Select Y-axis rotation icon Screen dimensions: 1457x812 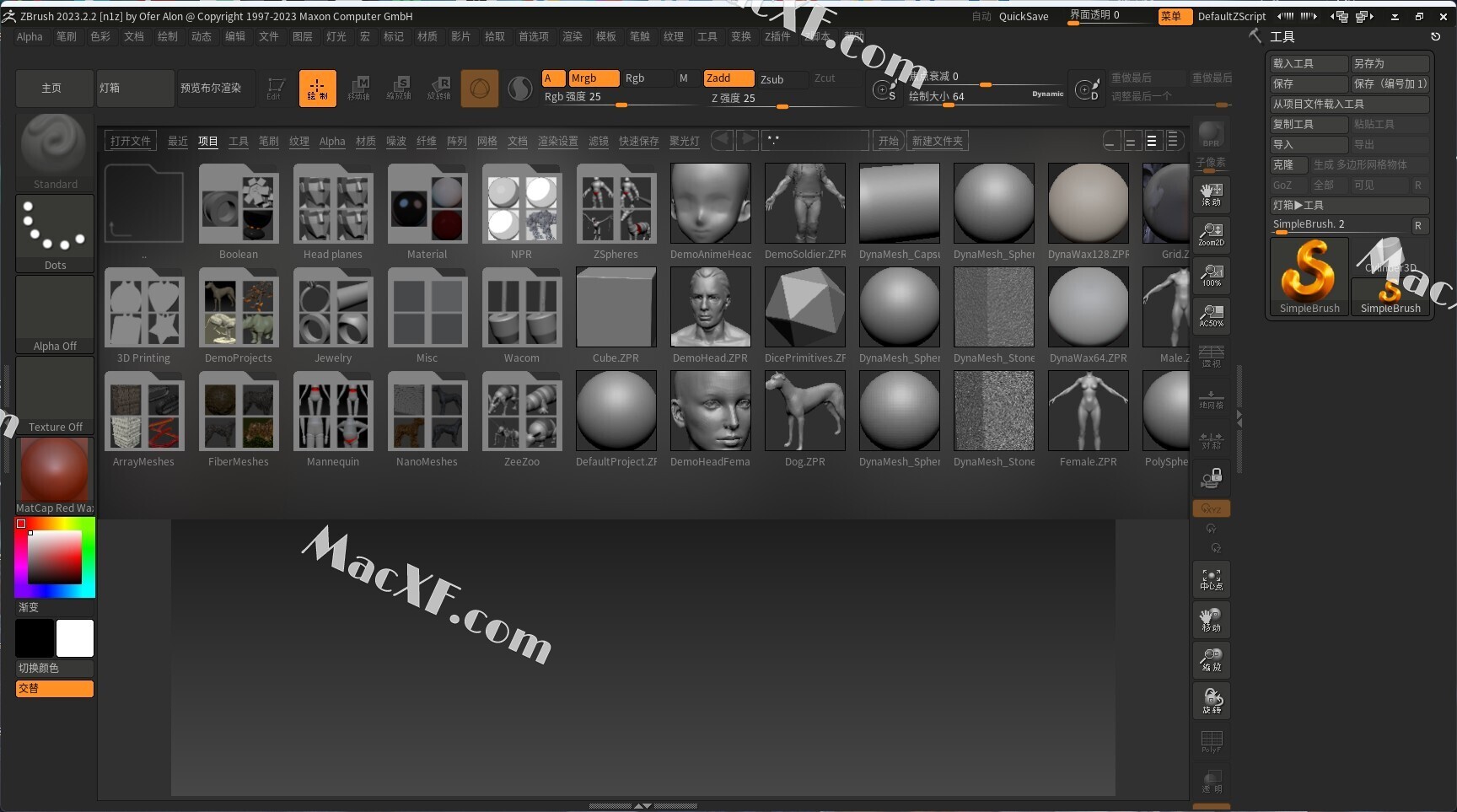(1212, 529)
